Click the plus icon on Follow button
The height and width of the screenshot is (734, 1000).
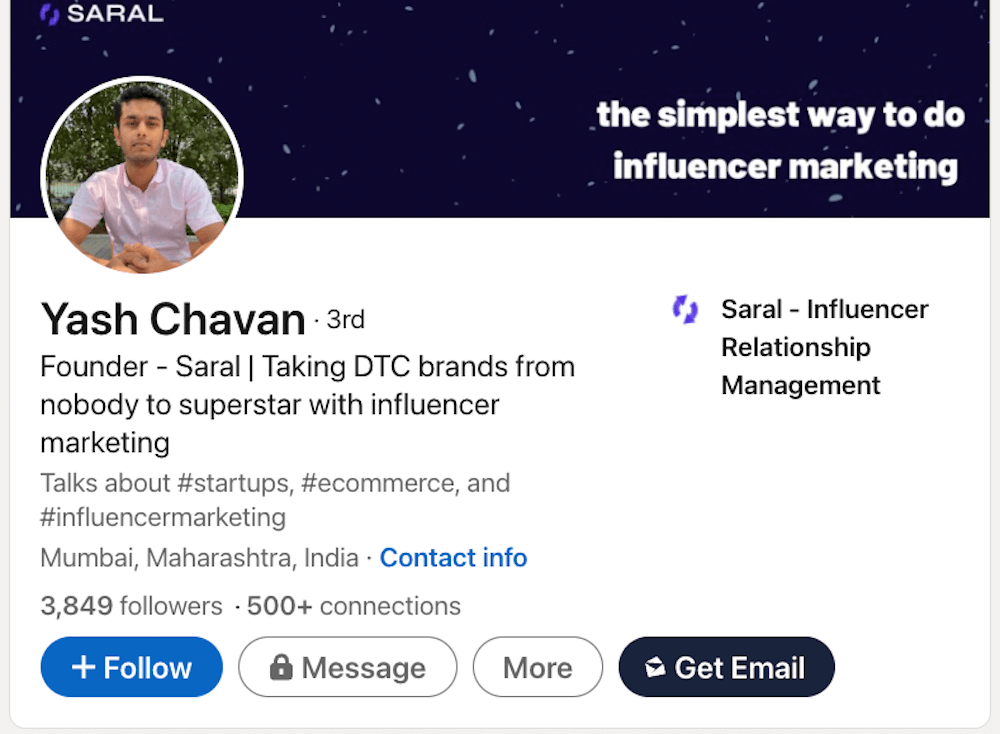point(84,667)
